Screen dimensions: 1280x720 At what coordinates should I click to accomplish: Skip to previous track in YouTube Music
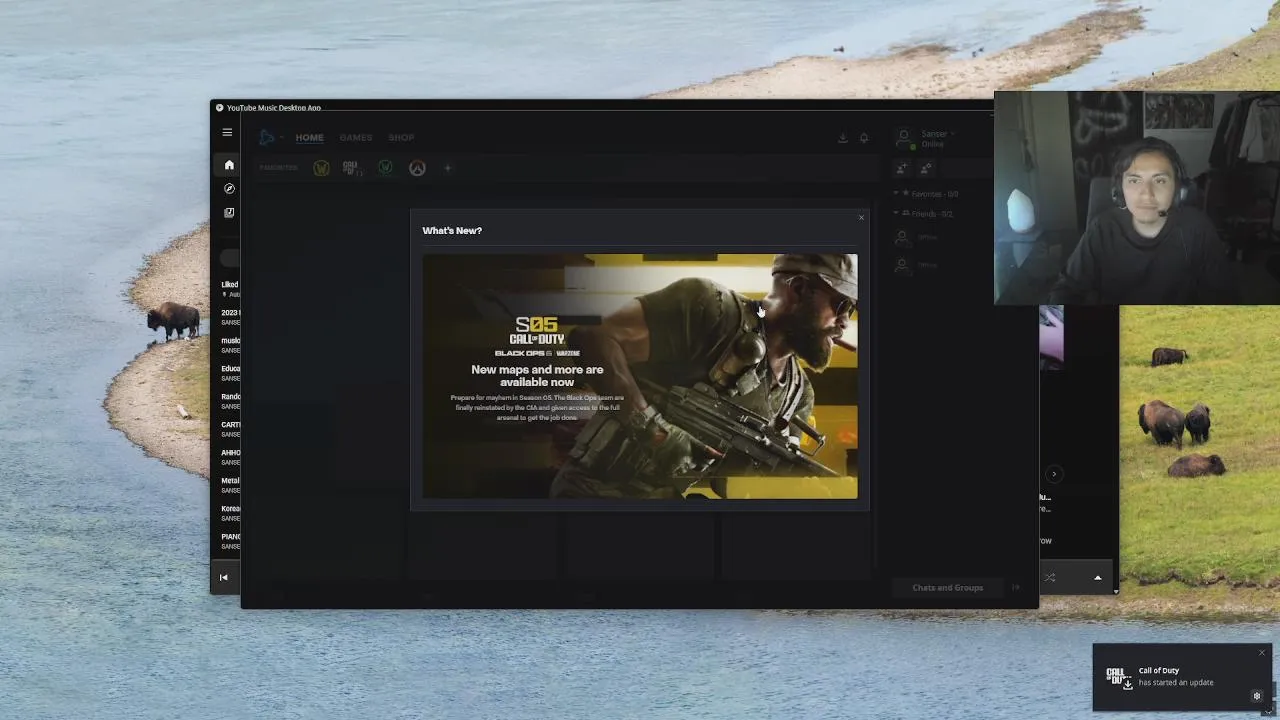(x=224, y=577)
